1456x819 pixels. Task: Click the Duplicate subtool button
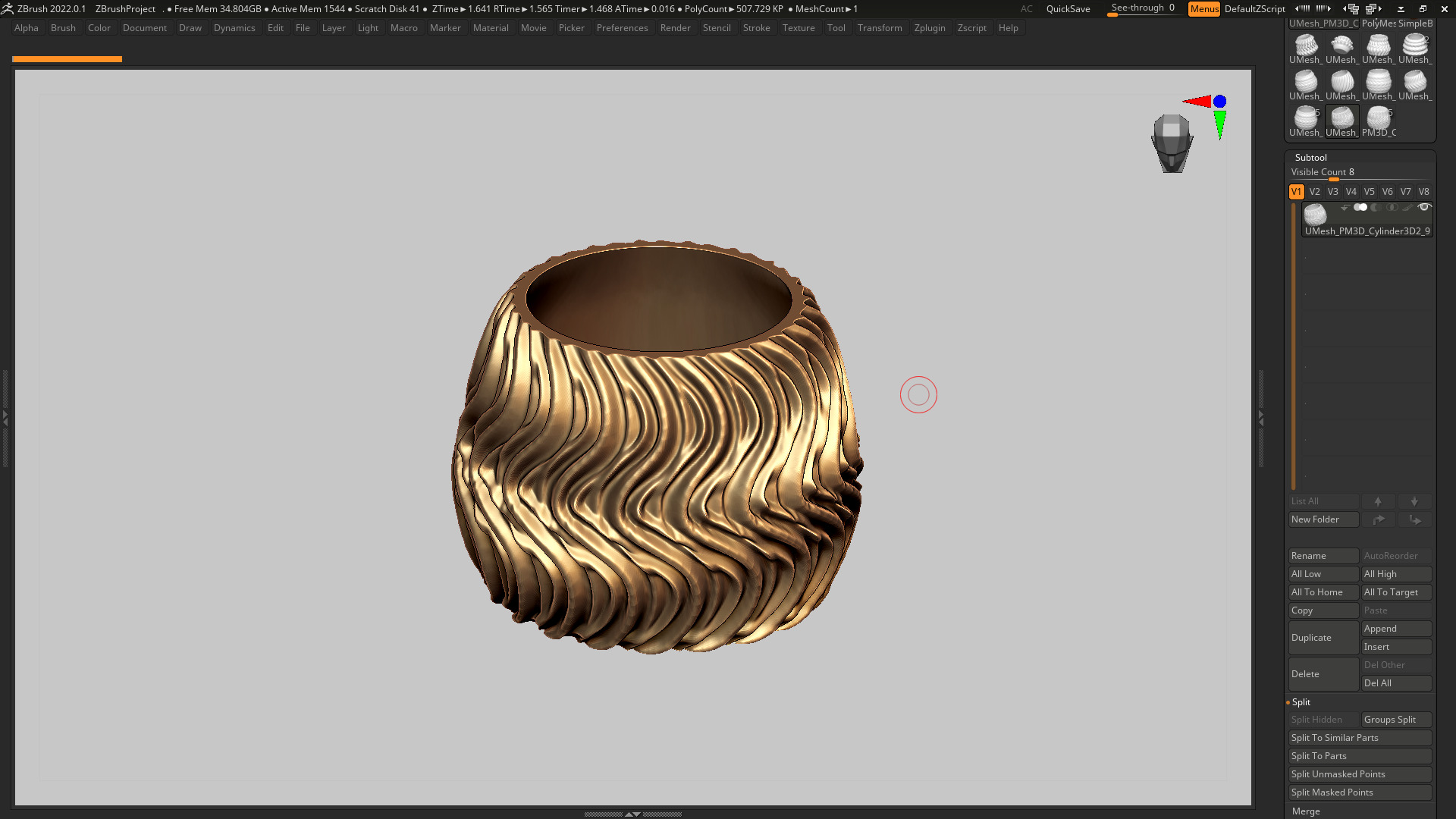[x=1323, y=638]
